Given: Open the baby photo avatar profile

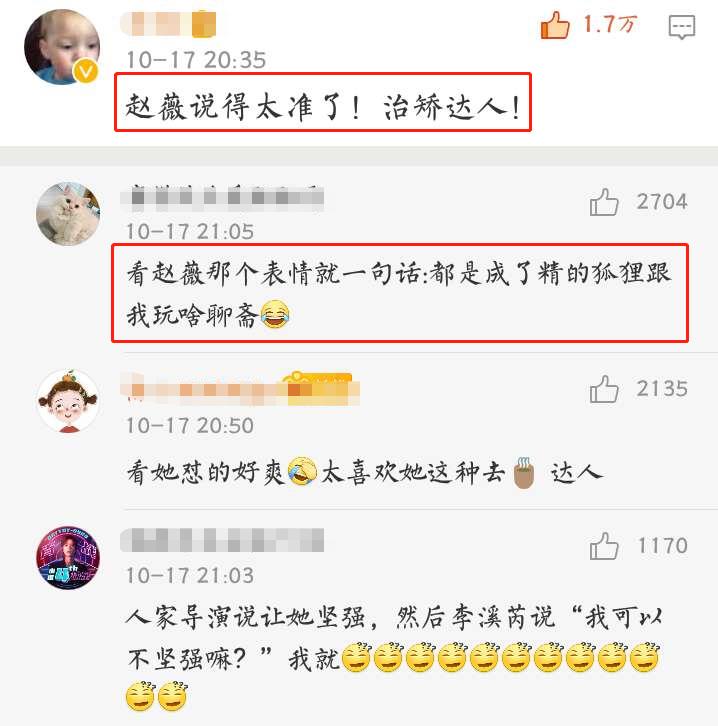Looking at the screenshot, I should coord(62,47).
